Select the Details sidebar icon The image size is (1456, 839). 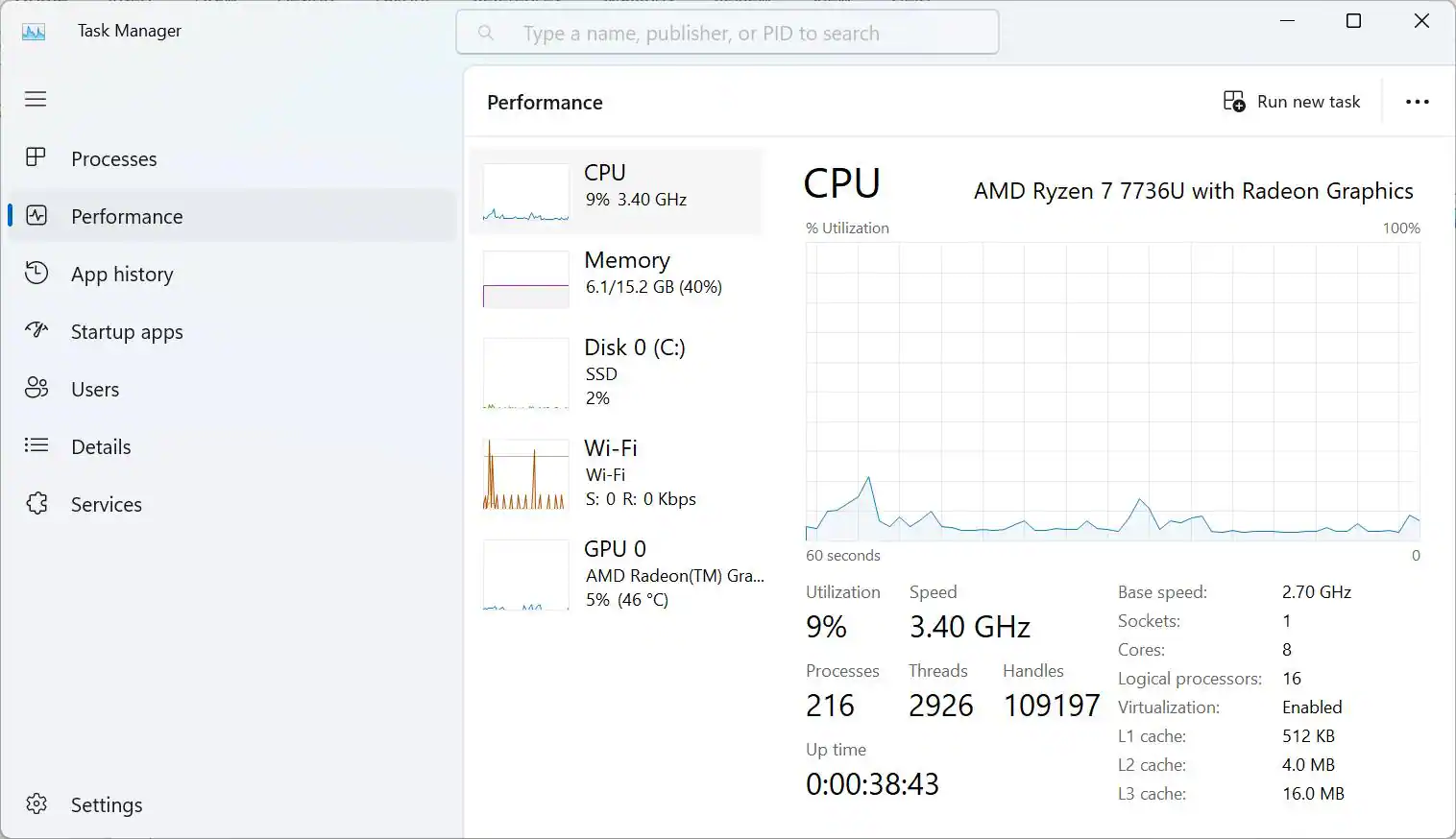pyautogui.click(x=36, y=446)
